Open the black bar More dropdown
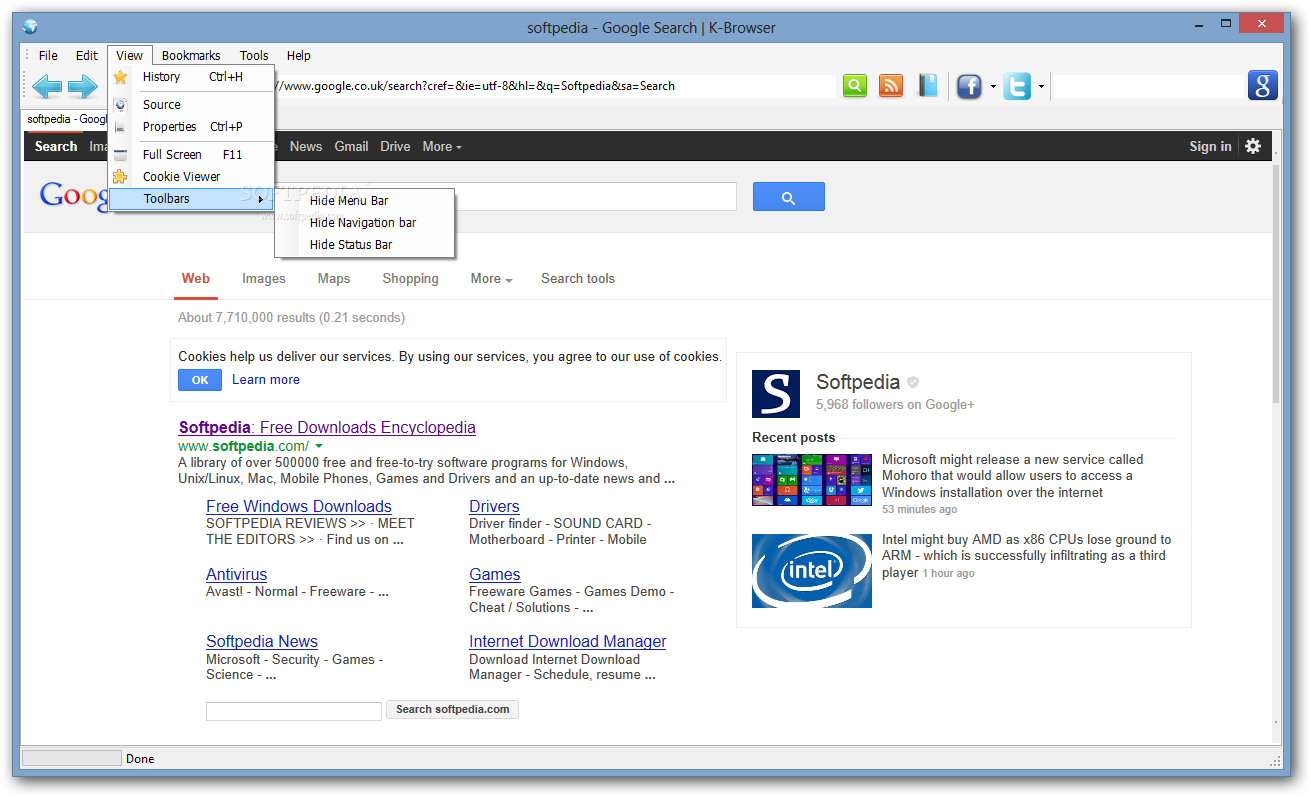This screenshot has height=797, width=1311. [442, 147]
